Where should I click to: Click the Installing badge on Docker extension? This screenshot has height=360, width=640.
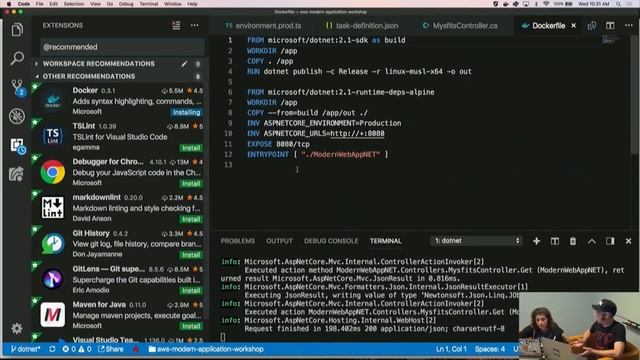pyautogui.click(x=186, y=112)
